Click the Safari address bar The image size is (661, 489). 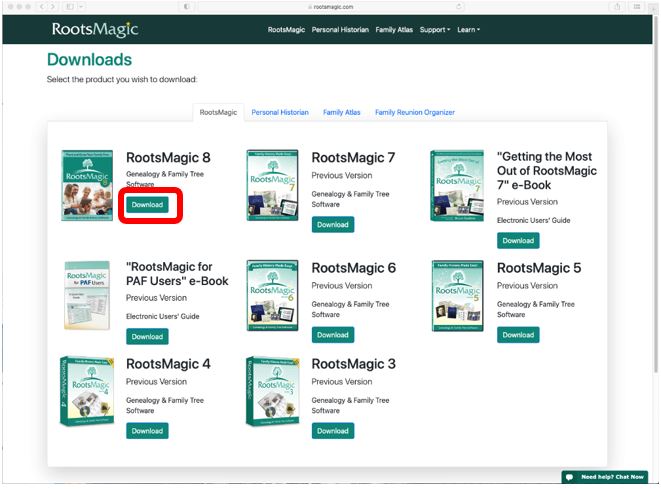coord(331,7)
